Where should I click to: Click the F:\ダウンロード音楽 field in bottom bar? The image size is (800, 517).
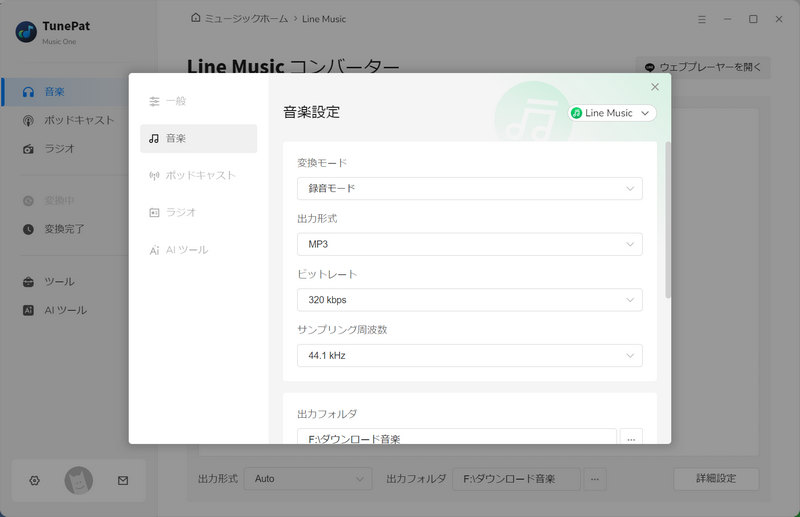pos(516,479)
